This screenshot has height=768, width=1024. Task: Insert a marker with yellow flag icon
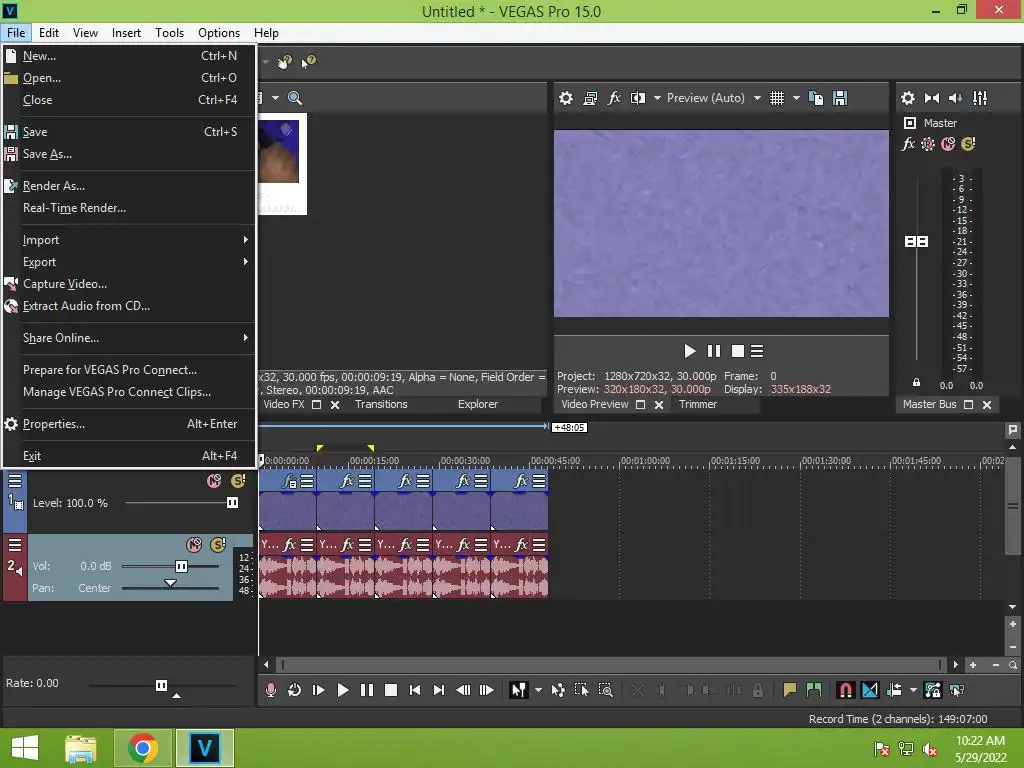click(790, 690)
